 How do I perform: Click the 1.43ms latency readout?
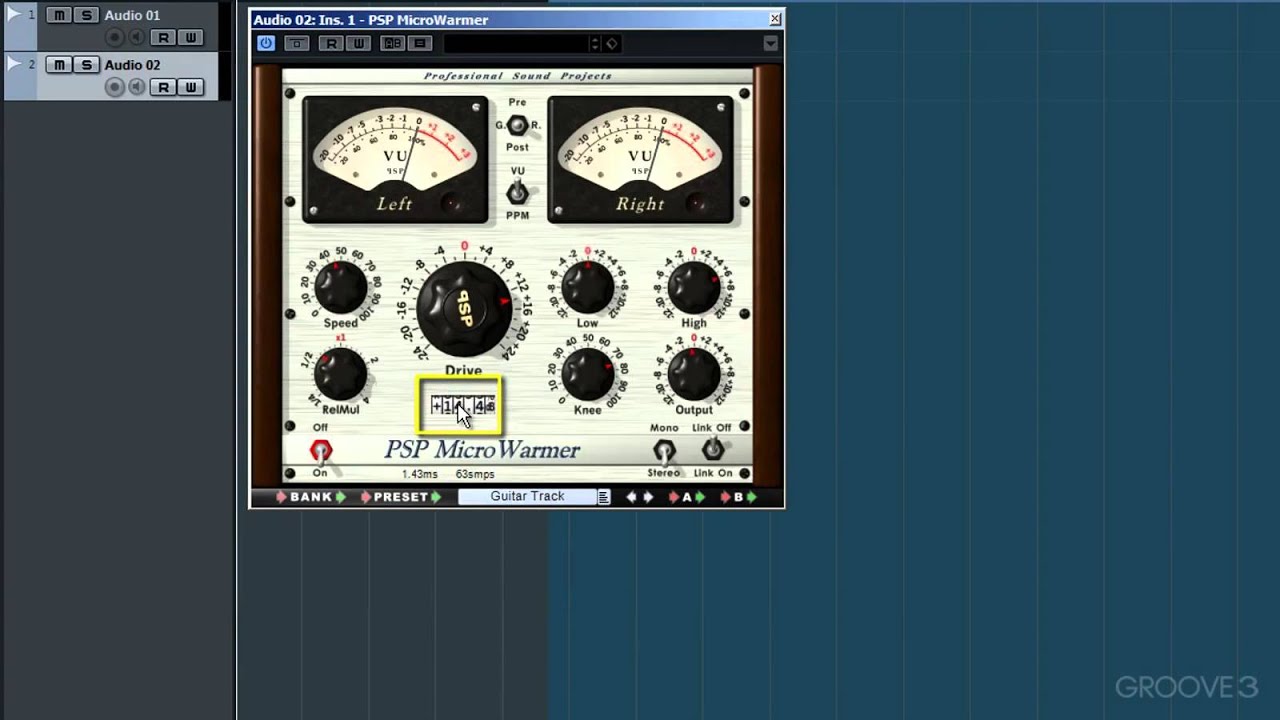420,474
